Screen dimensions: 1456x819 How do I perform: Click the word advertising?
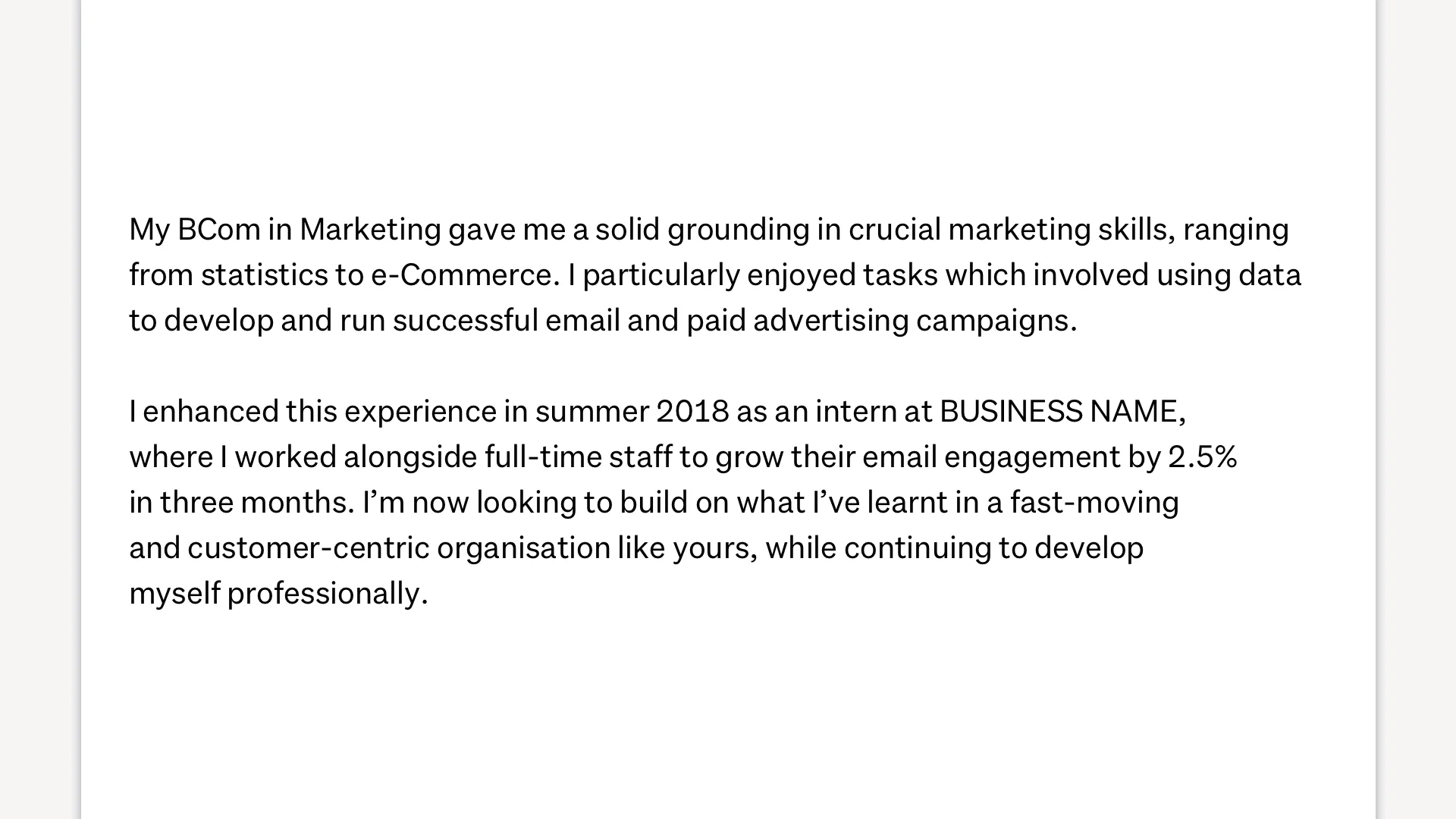coord(830,321)
